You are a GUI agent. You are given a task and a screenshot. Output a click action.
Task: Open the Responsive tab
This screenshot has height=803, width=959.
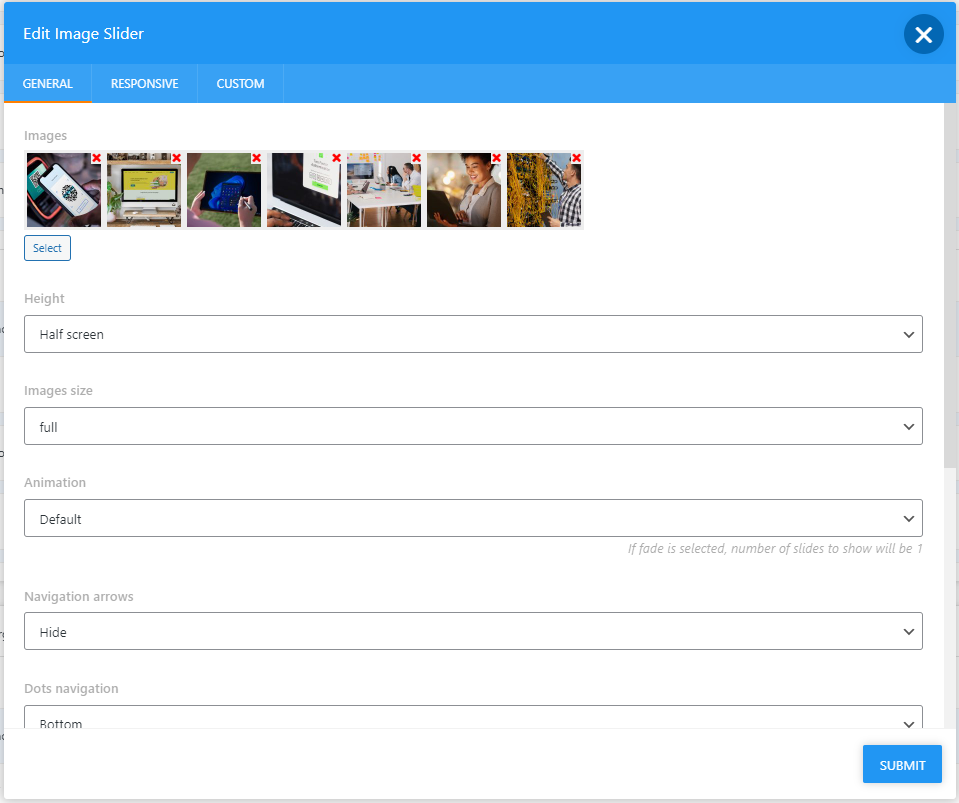click(144, 84)
